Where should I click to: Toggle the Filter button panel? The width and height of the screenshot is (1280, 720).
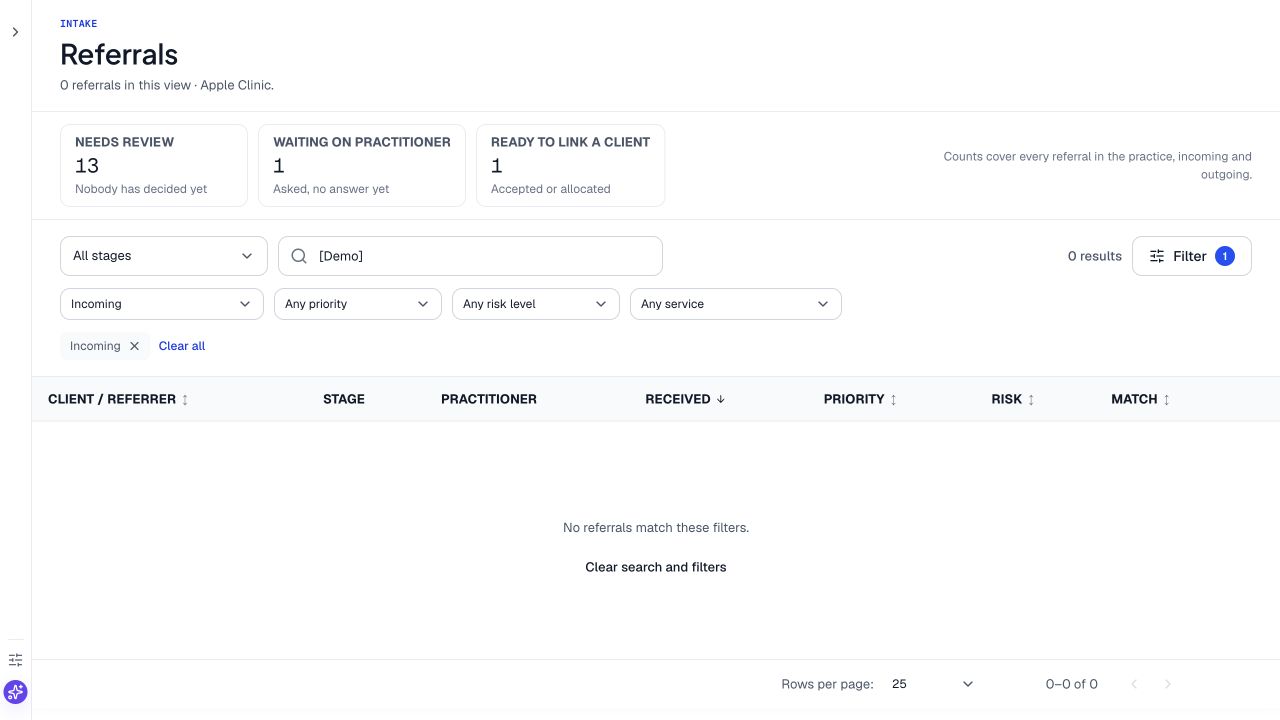click(x=1192, y=256)
